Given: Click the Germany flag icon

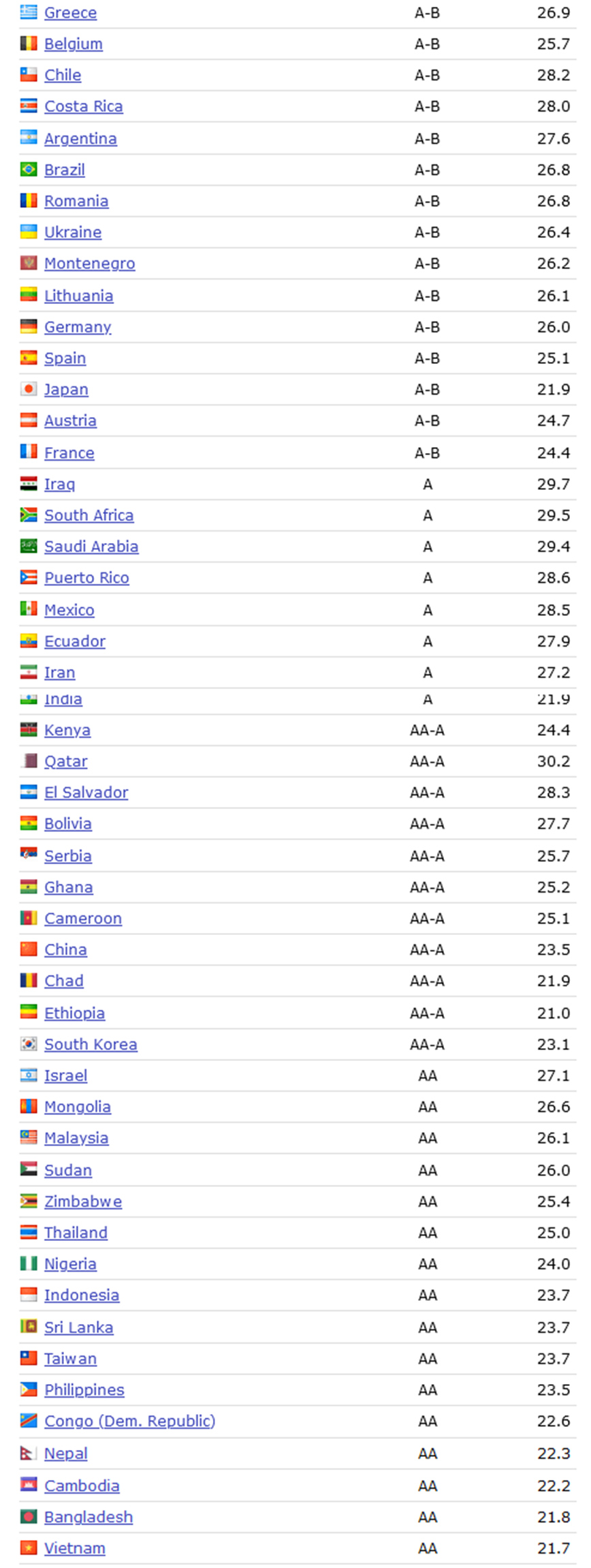Looking at the screenshot, I should point(29,327).
